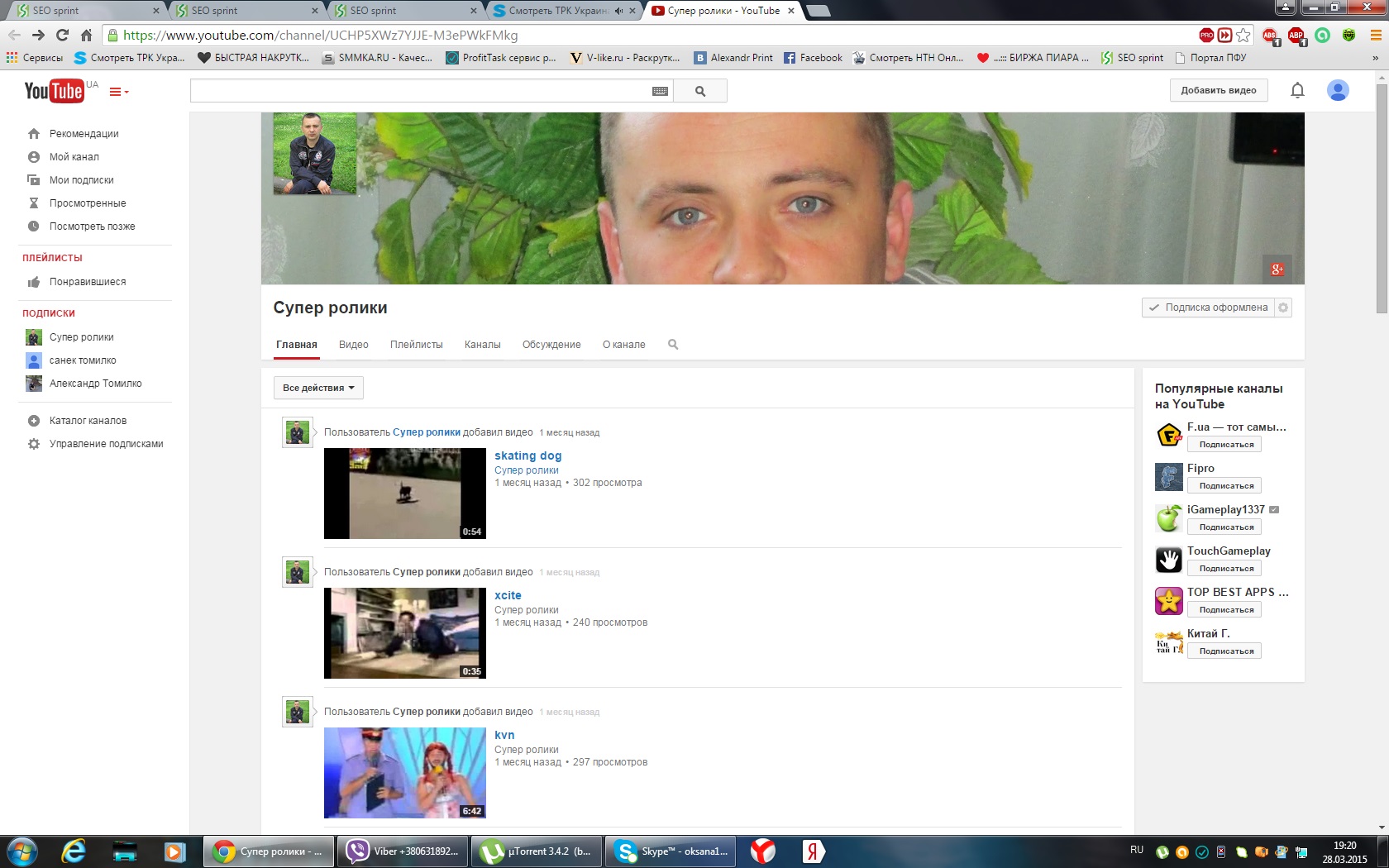Go to Chrome home page
Viewport: 1389px width, 868px height.
(x=86, y=35)
